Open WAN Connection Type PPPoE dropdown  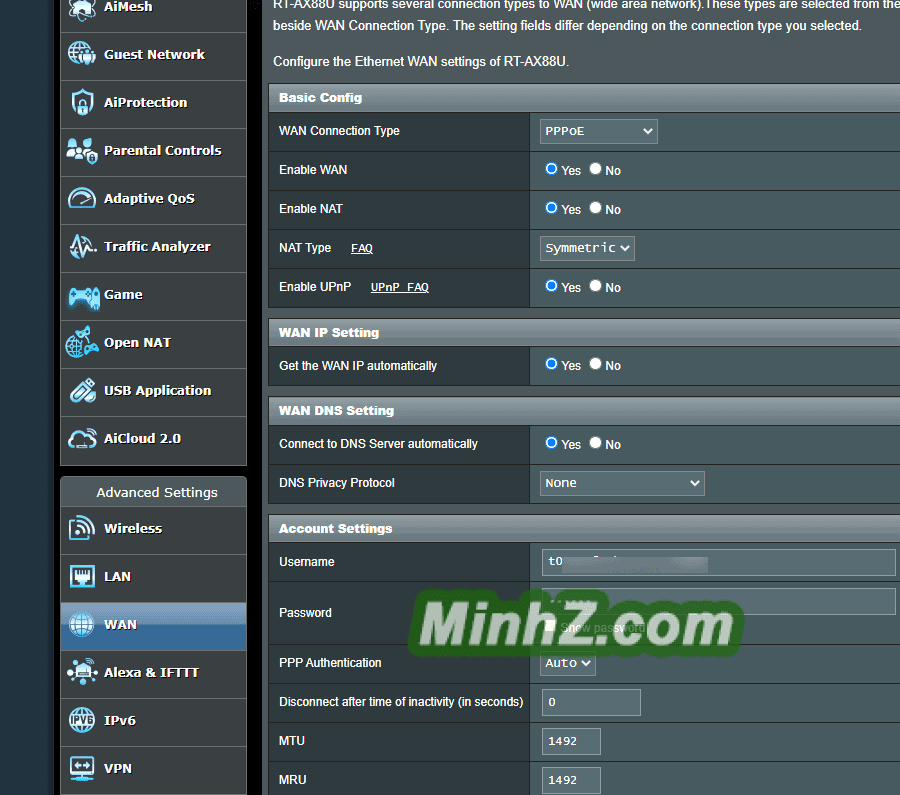pyautogui.click(x=599, y=131)
